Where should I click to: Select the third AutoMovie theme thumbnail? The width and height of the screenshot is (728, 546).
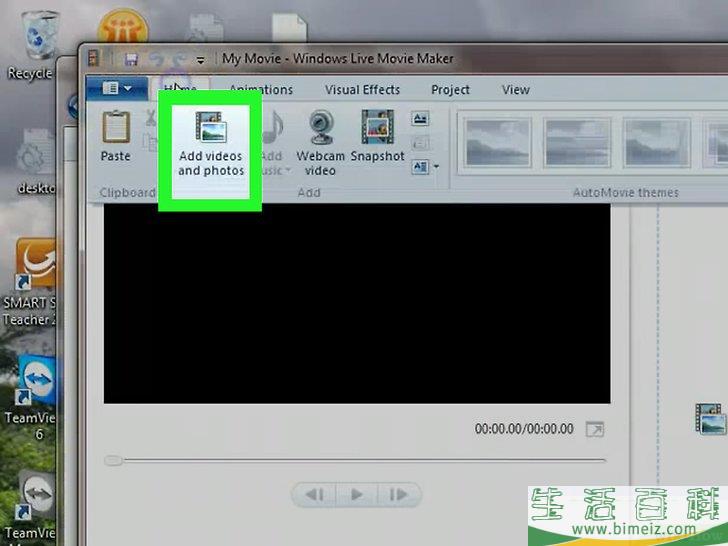(x=657, y=142)
